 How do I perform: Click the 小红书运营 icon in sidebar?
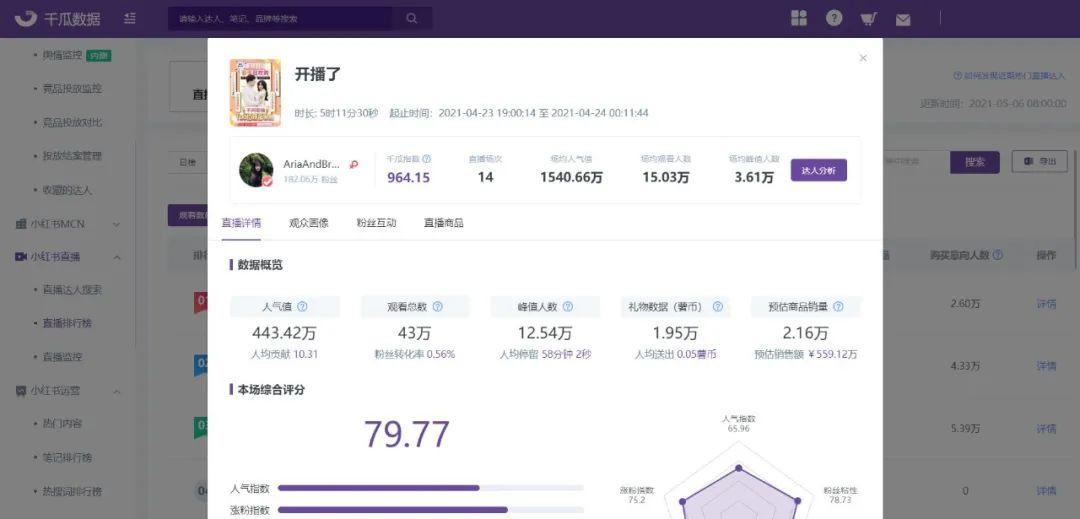pos(21,391)
